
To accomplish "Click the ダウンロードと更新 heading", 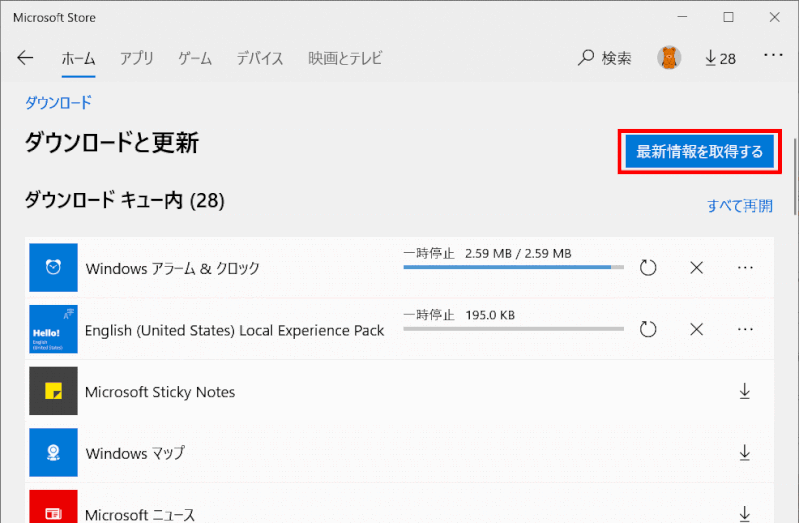I will [112, 142].
